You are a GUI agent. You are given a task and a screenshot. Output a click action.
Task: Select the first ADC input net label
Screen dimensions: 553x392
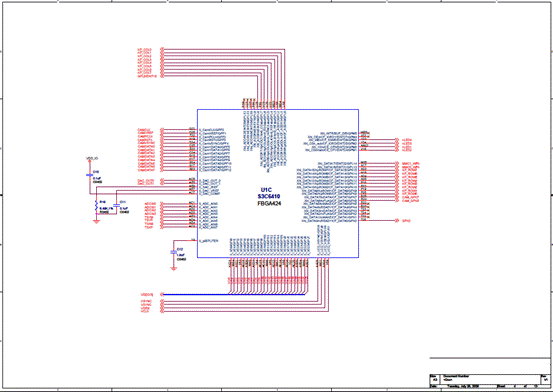pyautogui.click(x=150, y=204)
